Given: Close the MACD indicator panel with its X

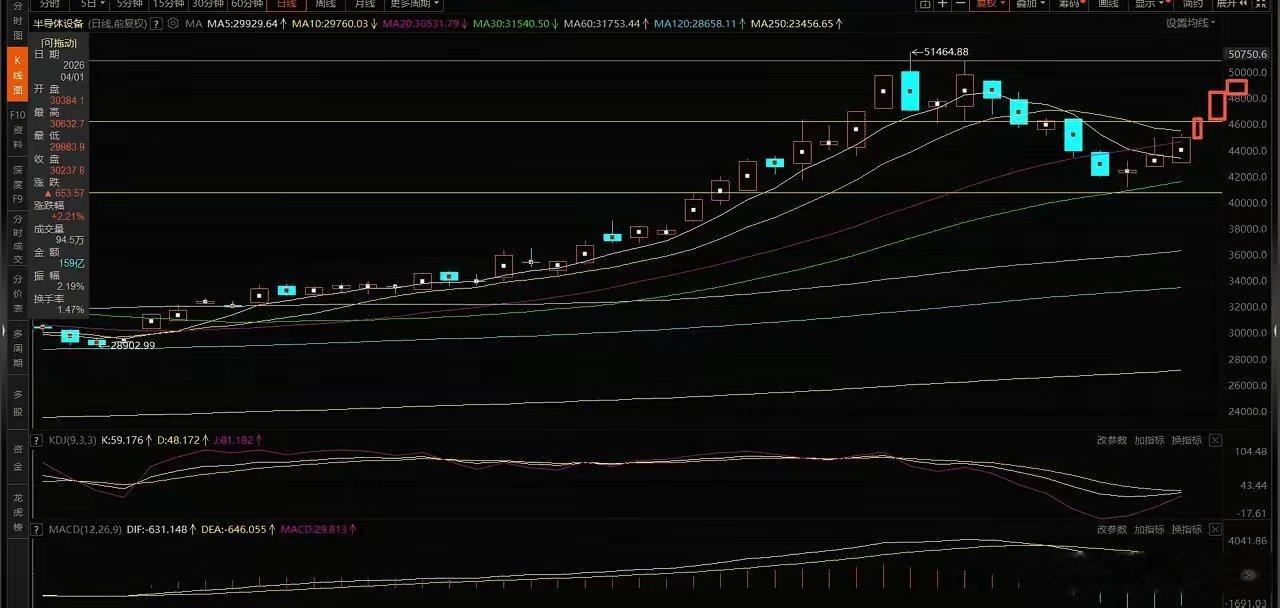Looking at the screenshot, I should [x=1215, y=529].
